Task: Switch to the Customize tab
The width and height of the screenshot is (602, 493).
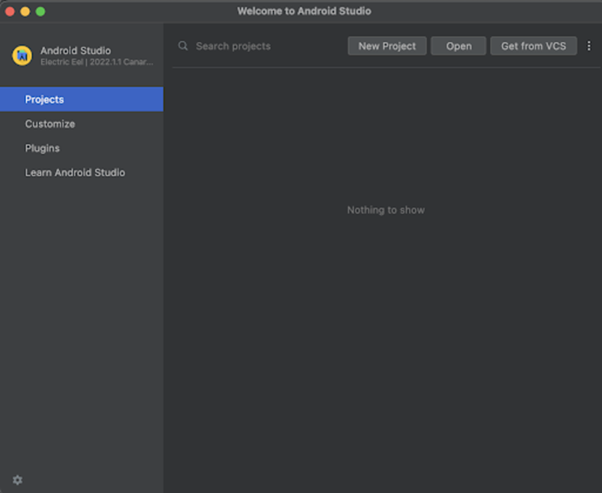Action: tap(50, 124)
